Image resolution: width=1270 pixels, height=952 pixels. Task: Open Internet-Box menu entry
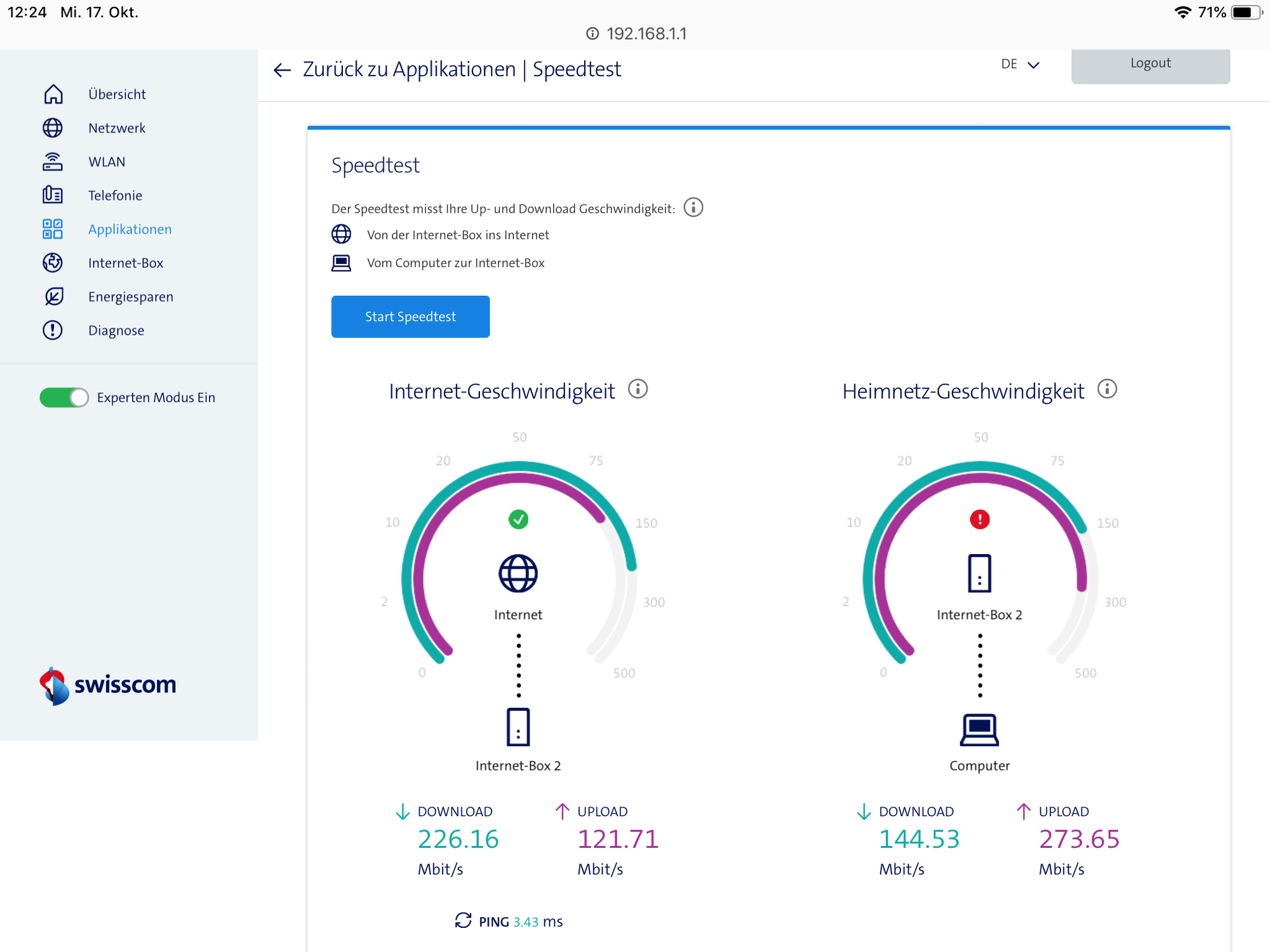tap(126, 263)
